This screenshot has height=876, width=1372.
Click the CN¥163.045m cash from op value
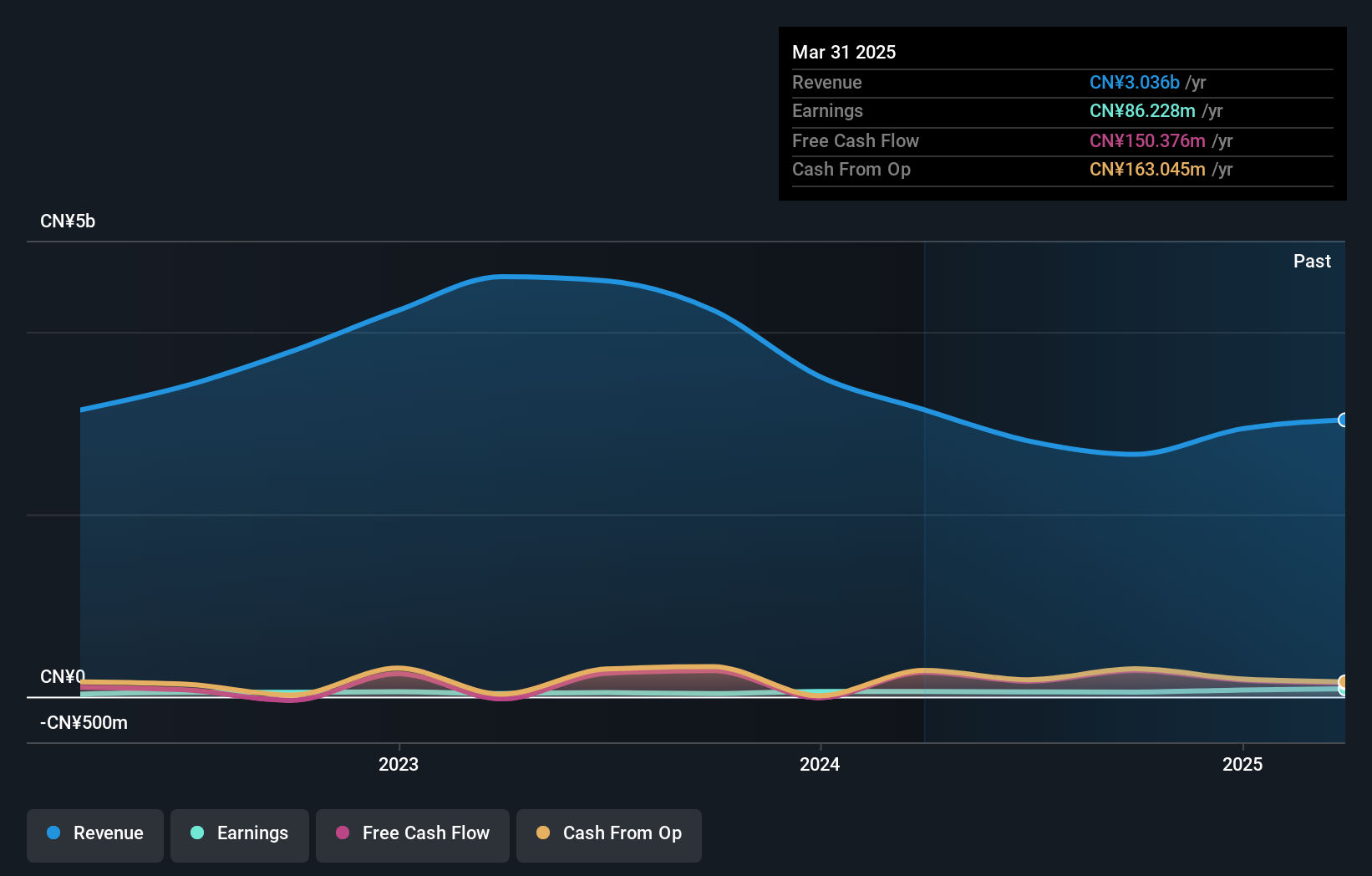pos(1147,169)
